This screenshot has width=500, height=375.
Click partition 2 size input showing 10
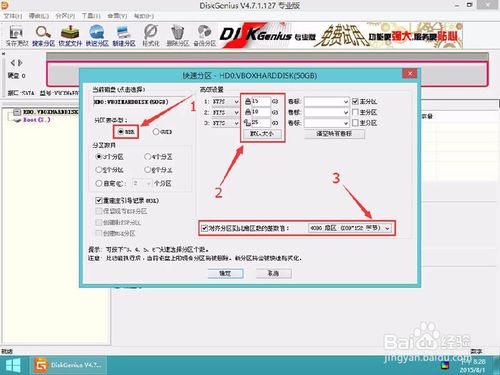pos(260,112)
